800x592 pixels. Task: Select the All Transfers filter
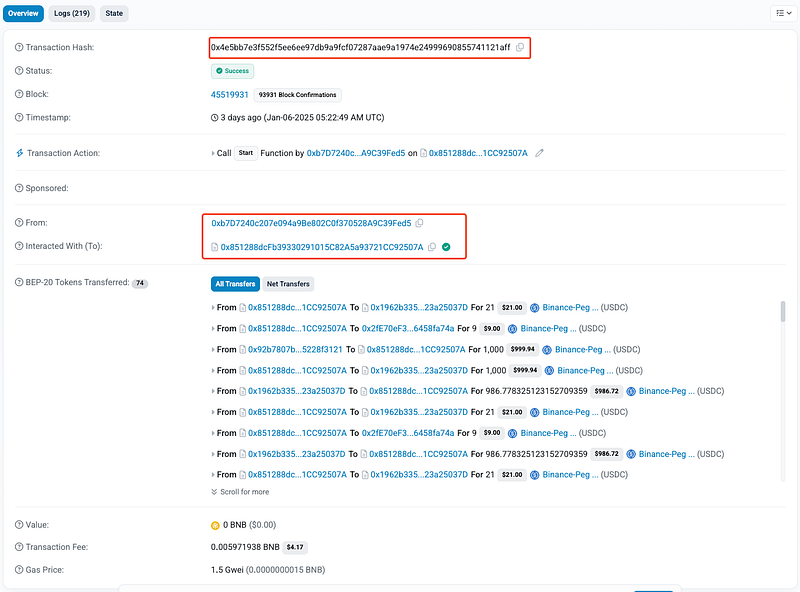point(234,284)
